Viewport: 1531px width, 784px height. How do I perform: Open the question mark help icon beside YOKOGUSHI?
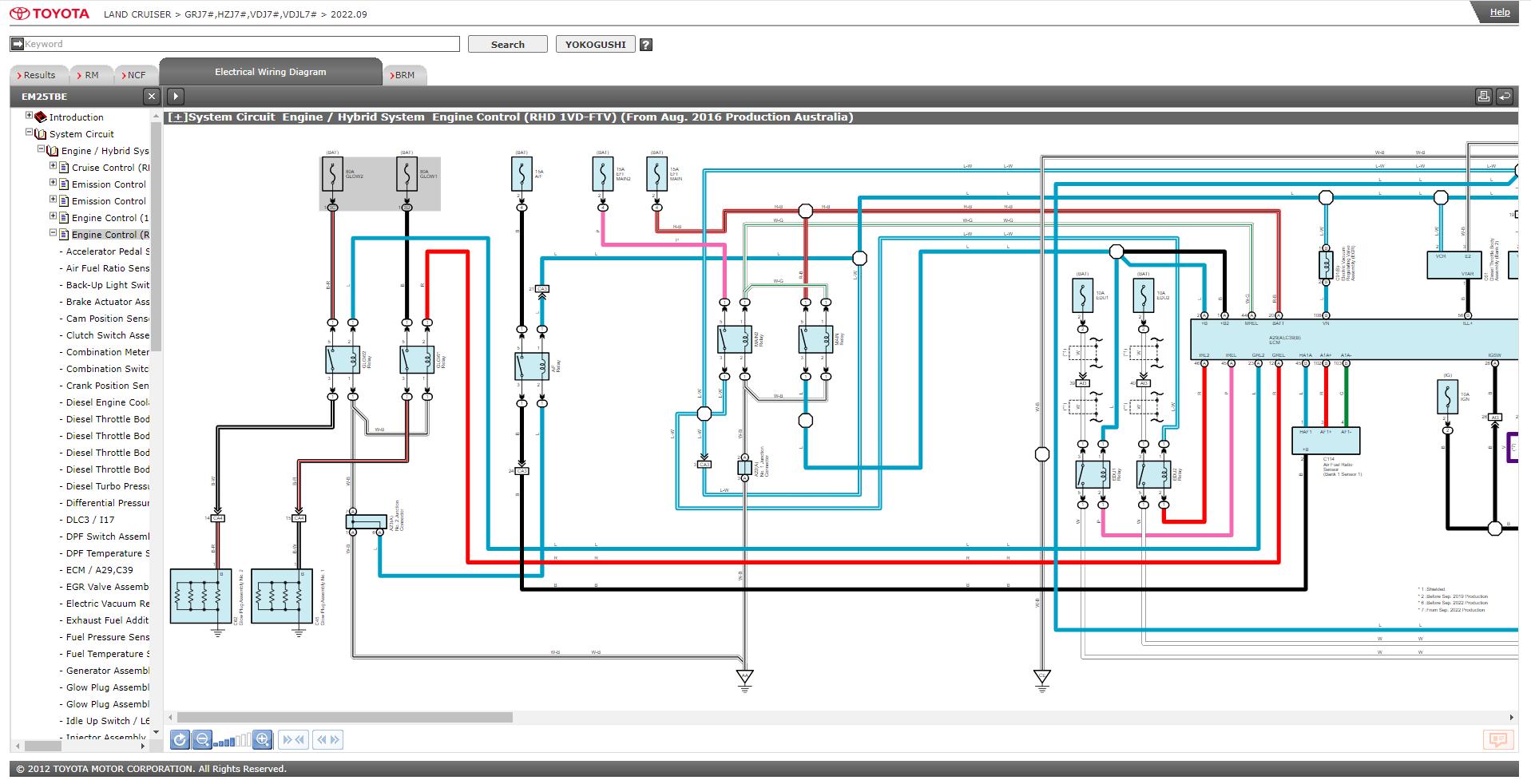click(x=646, y=45)
